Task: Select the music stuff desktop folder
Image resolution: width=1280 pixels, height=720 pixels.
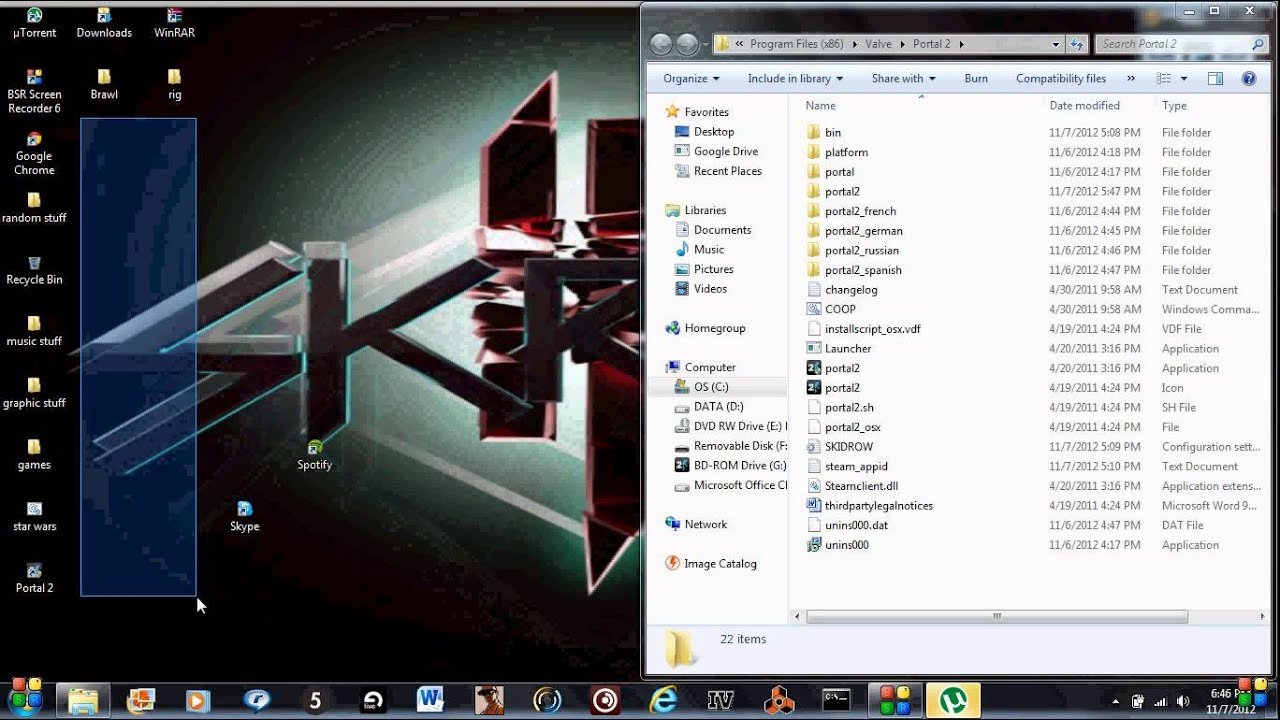Action: click(x=34, y=331)
